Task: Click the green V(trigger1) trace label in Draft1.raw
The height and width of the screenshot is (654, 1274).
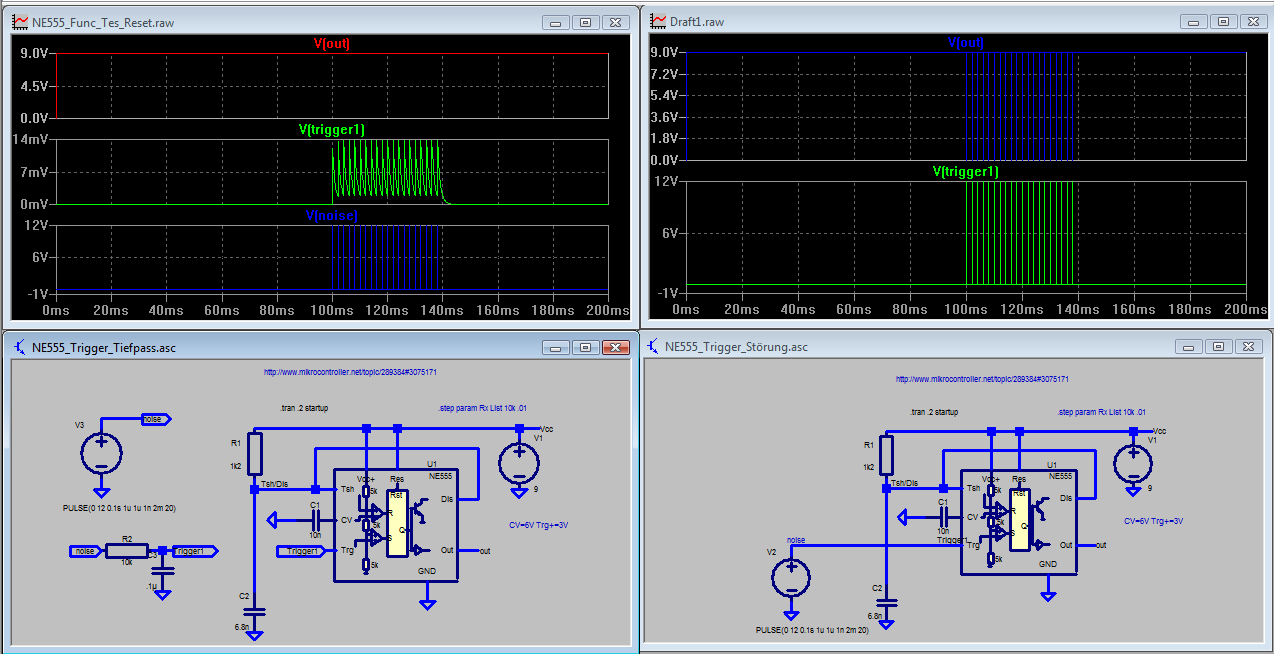Action: (x=966, y=172)
